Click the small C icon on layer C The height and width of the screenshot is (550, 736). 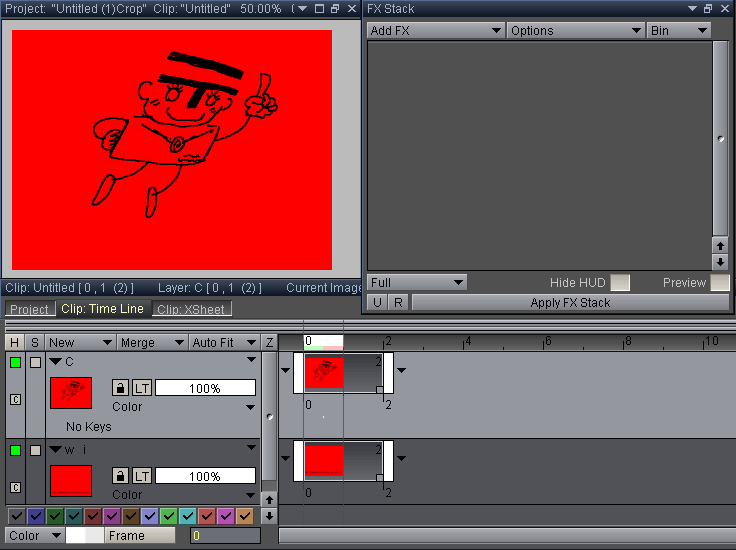click(x=15, y=400)
